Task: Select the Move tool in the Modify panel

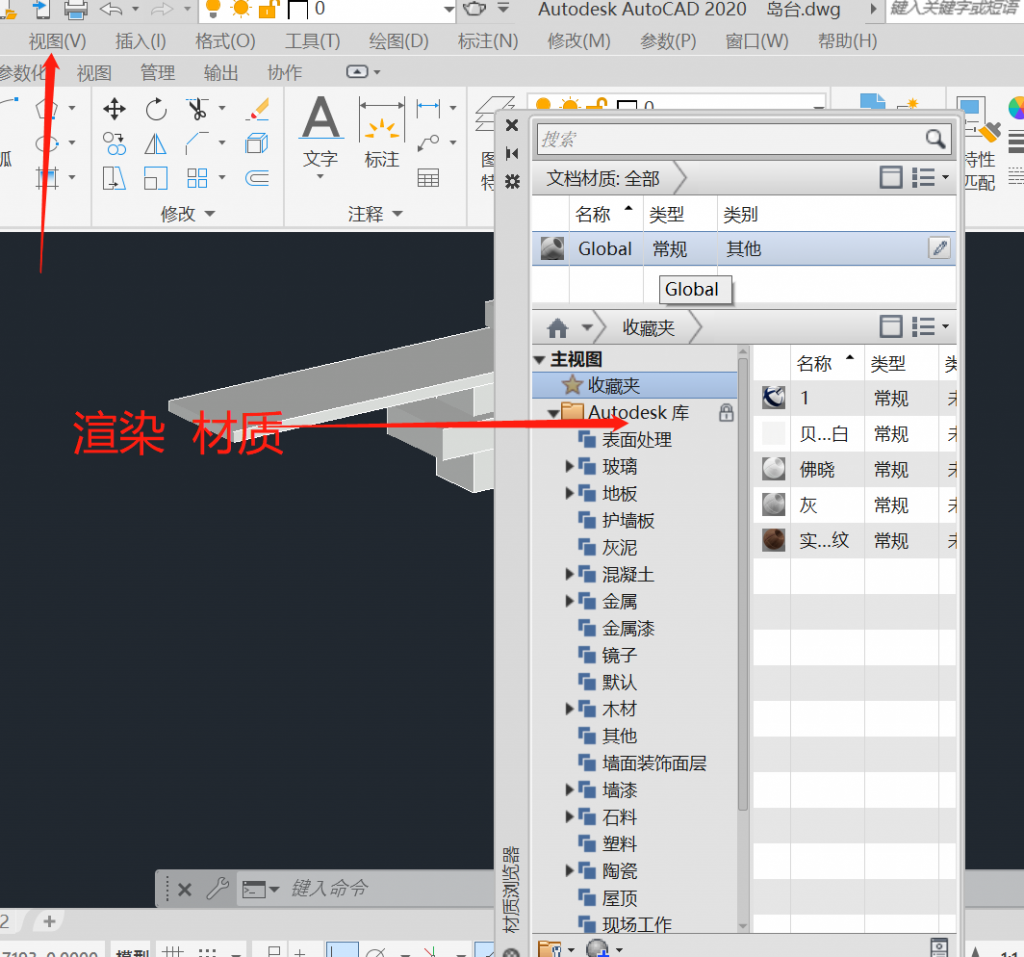Action: pos(115,109)
